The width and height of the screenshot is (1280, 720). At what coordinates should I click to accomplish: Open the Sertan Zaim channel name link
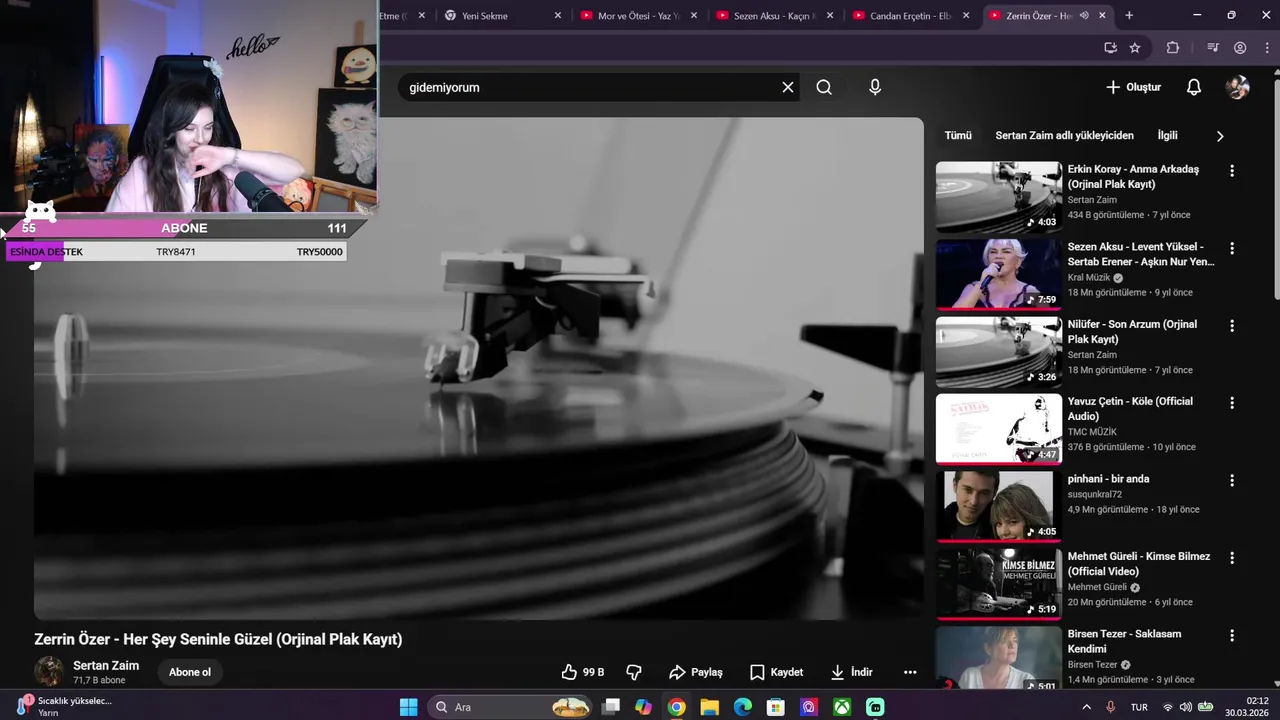coord(106,665)
